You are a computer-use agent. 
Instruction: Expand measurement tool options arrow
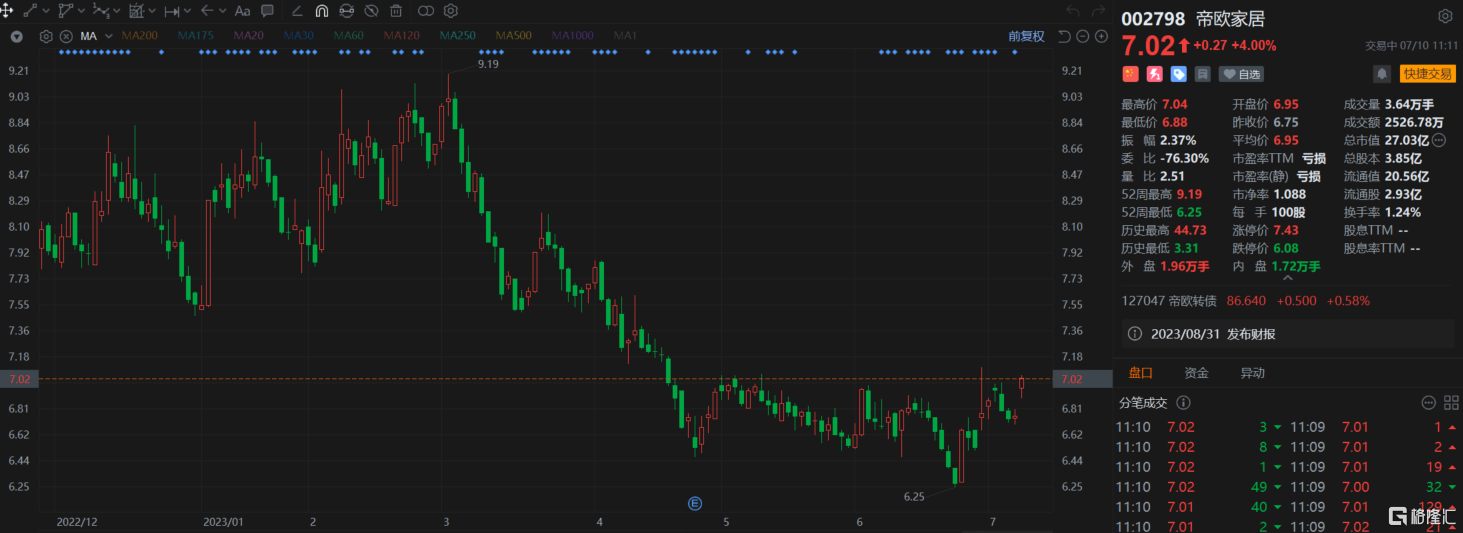[x=188, y=12]
